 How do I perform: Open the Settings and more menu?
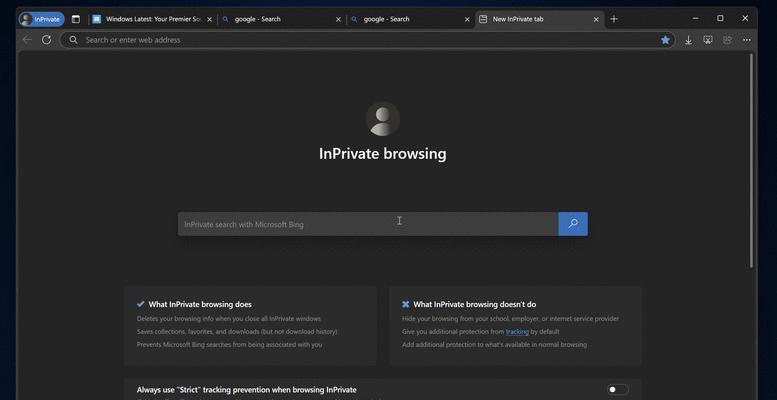coord(747,40)
